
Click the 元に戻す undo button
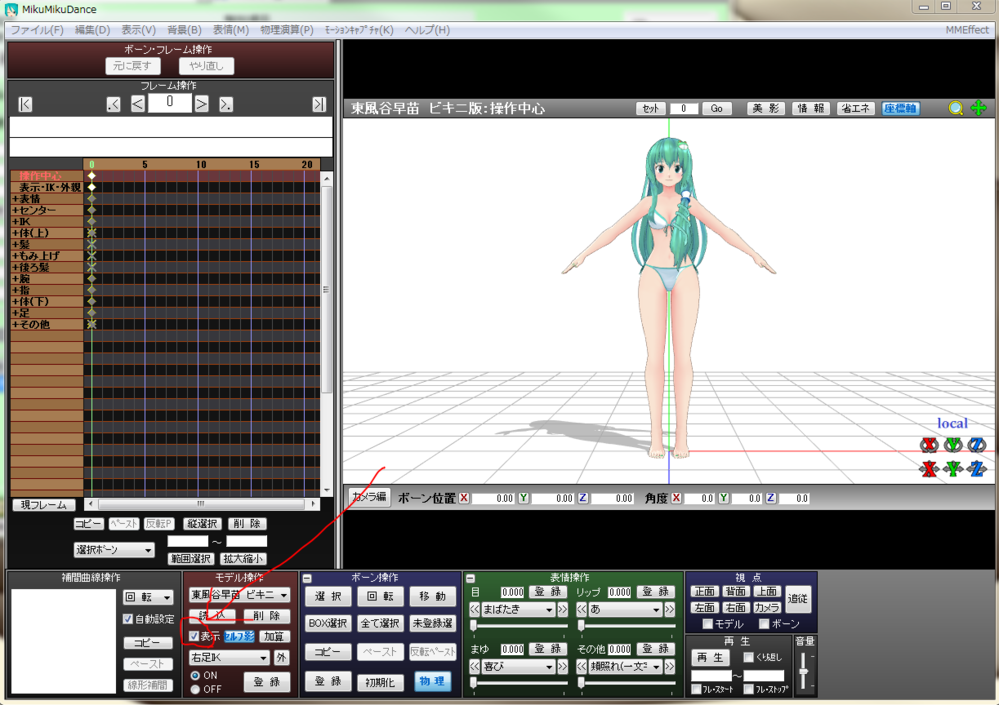point(133,66)
